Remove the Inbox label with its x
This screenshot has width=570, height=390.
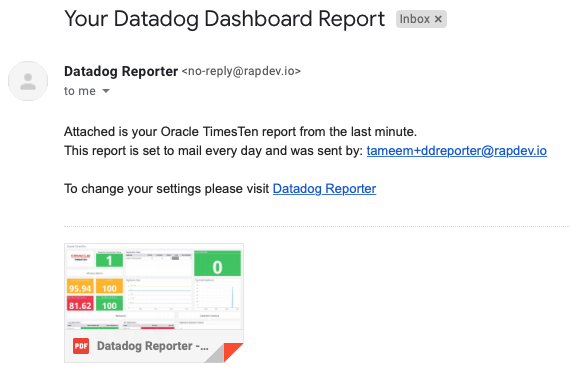tap(438, 19)
